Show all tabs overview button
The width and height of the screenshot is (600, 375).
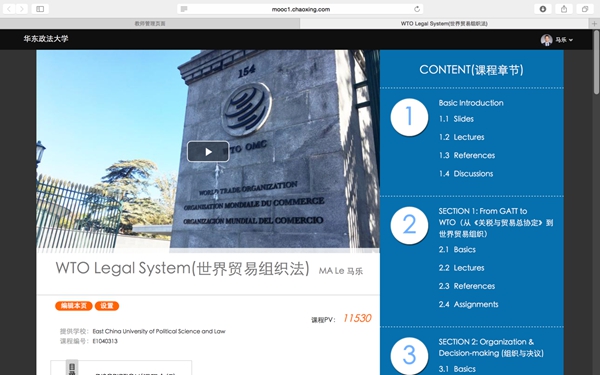click(585, 9)
